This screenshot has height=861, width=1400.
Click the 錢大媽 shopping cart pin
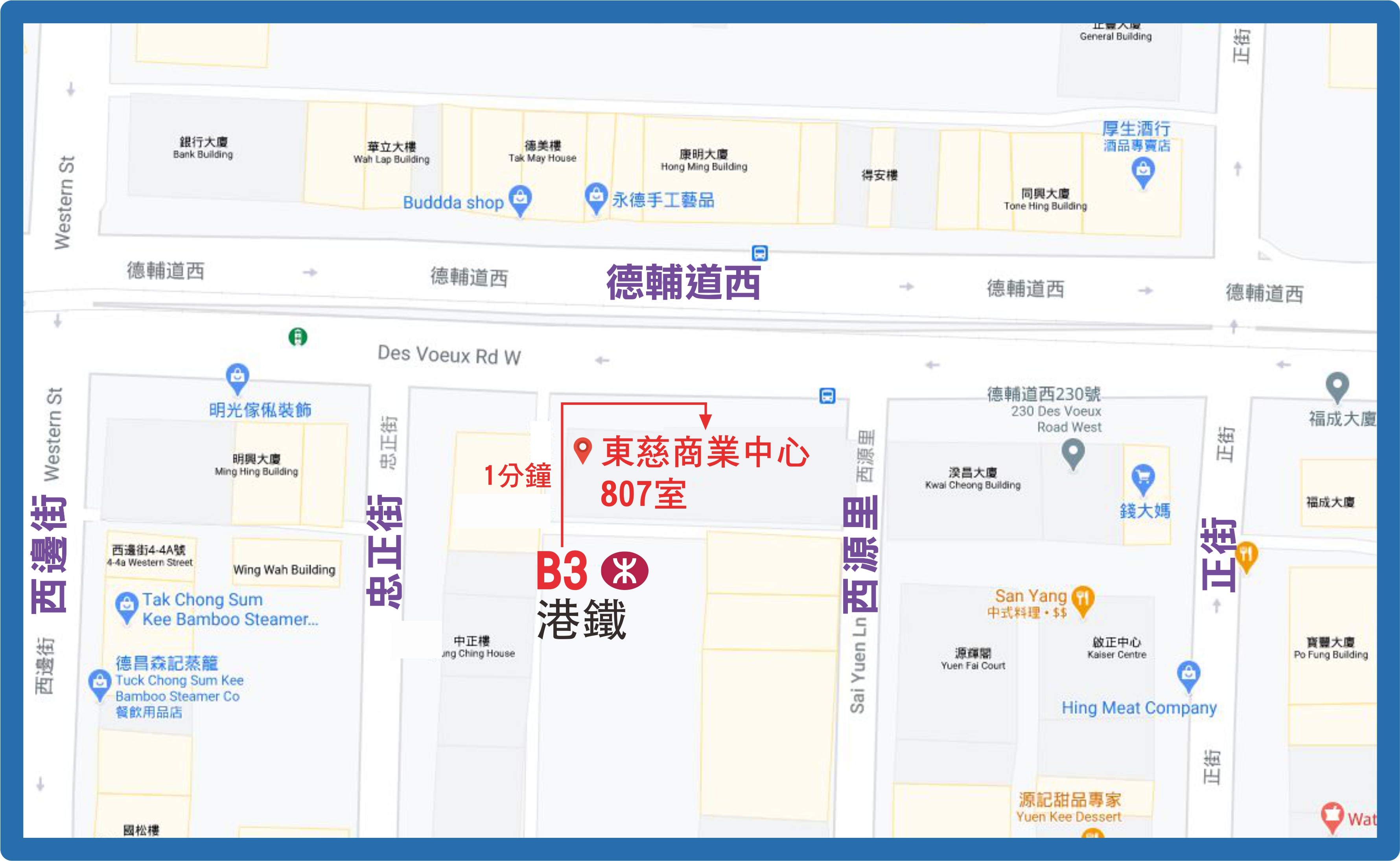(x=1143, y=481)
